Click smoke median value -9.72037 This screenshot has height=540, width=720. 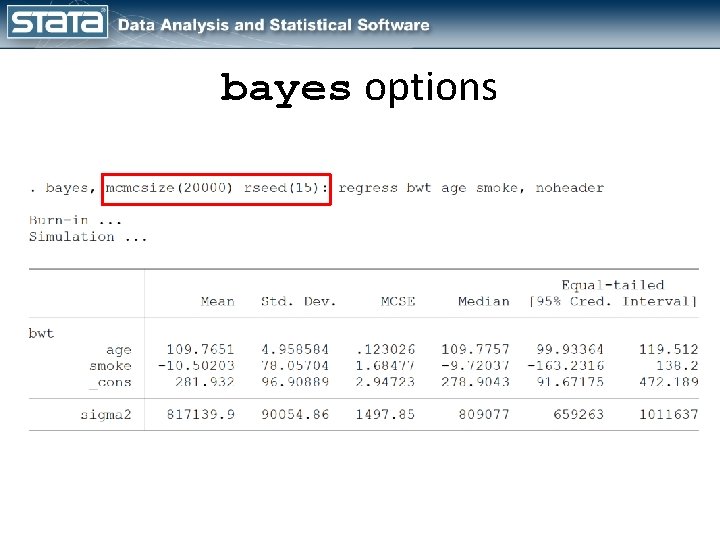pos(475,366)
